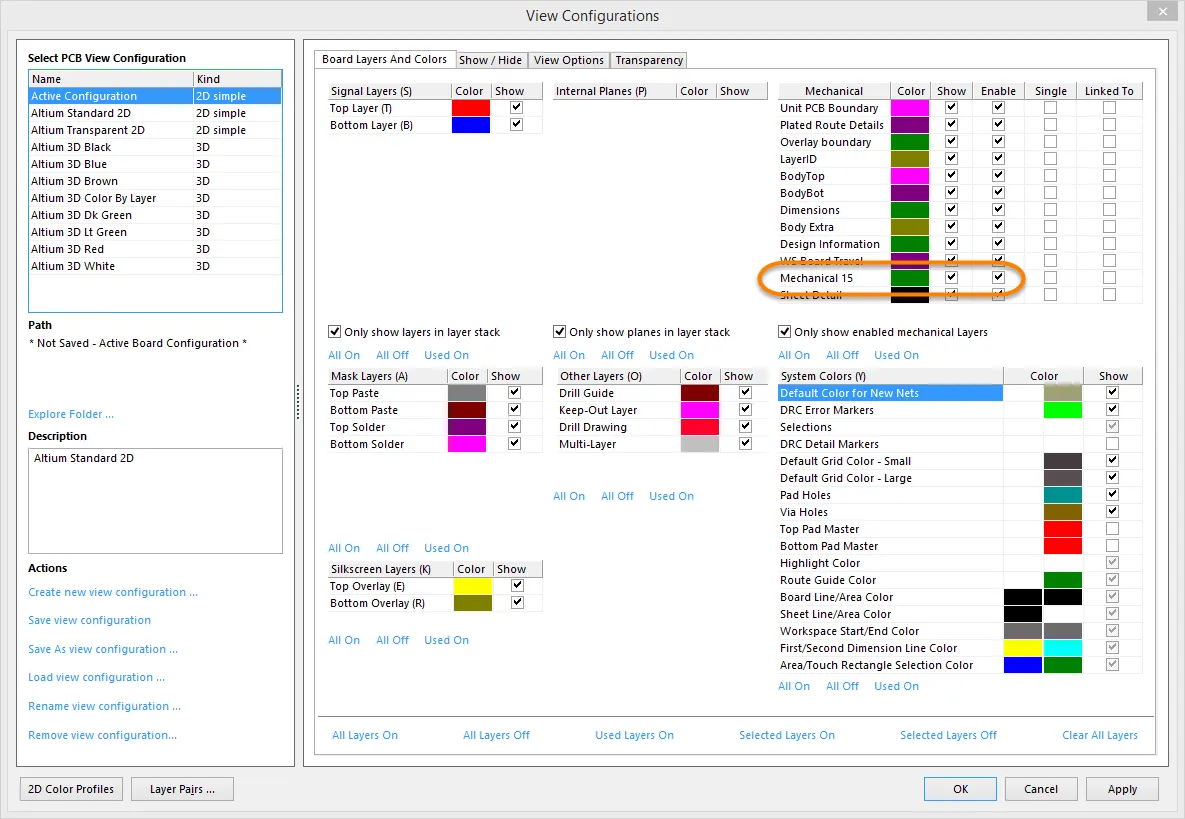
Task: Select Default Color for New Nets row
Action: [x=890, y=393]
